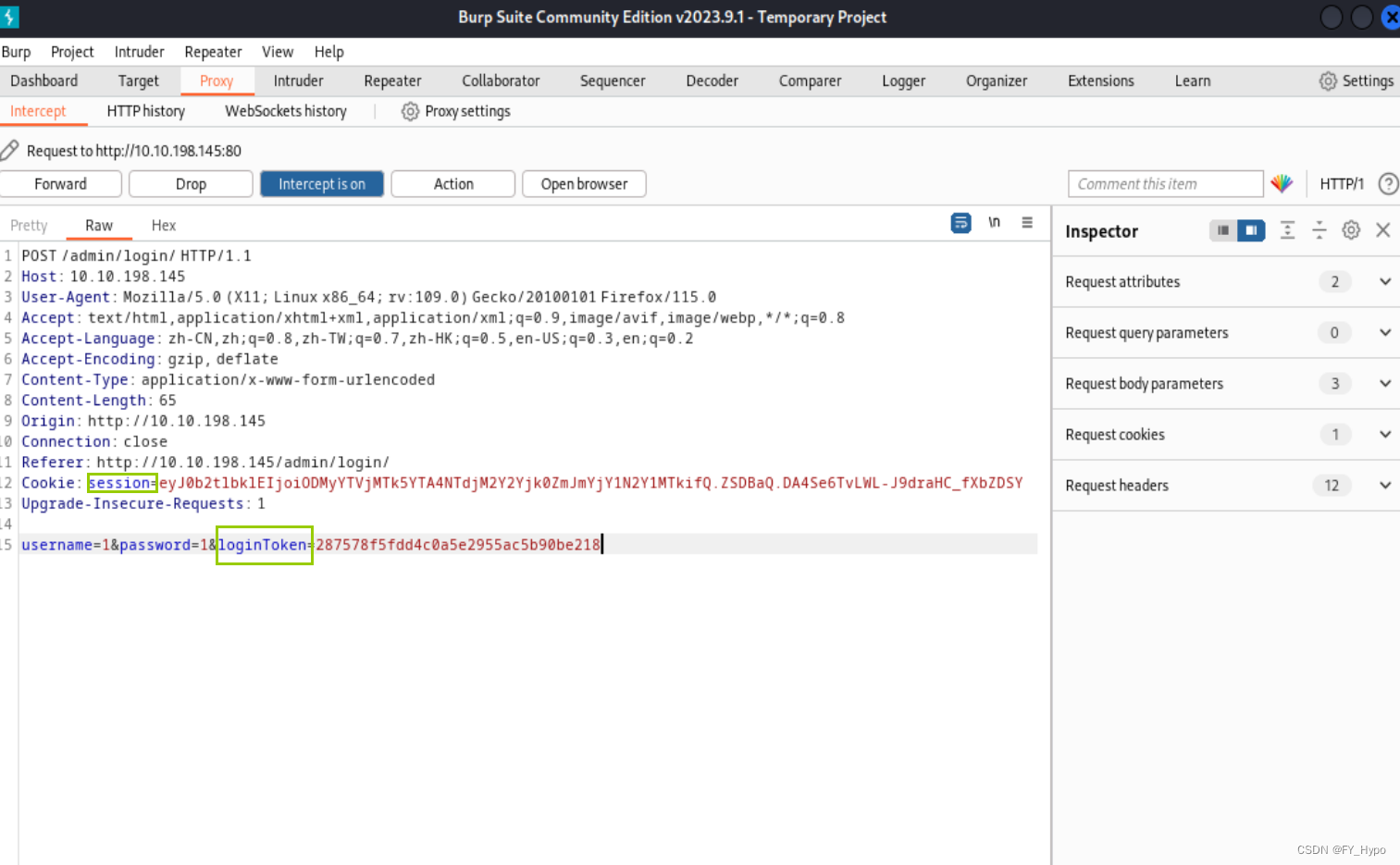Open the Project menu
Screen dimensions: 1400x865
pos(72,52)
